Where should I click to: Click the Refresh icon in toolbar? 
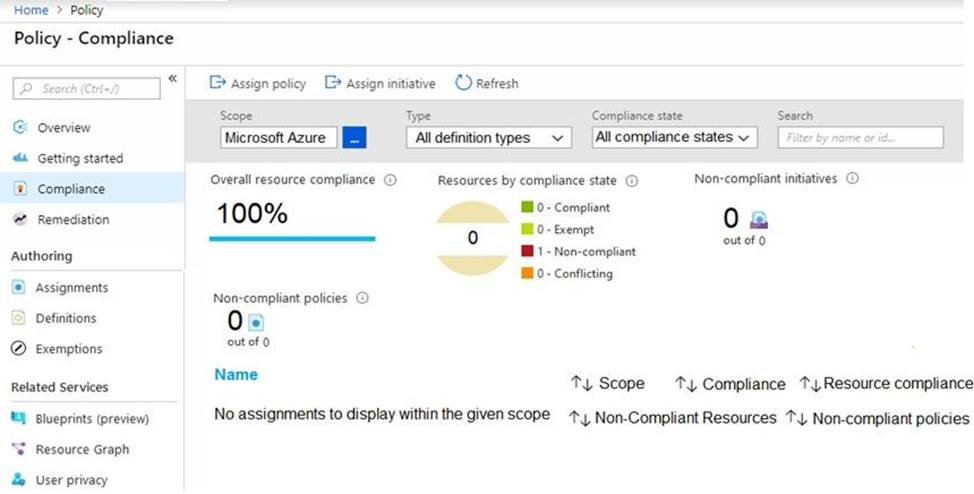click(x=463, y=84)
